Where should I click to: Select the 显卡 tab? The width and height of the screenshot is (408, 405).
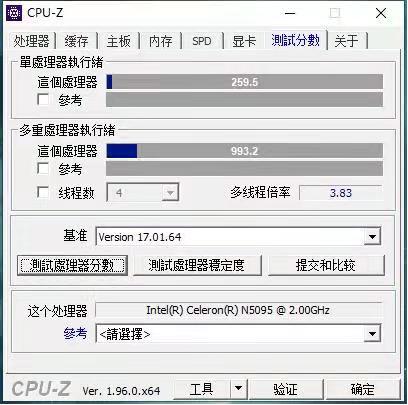point(244,41)
